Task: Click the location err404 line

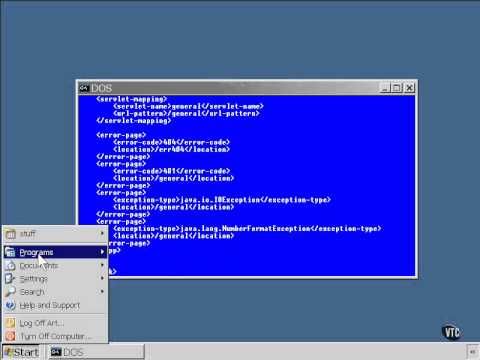Action: [x=171, y=149]
